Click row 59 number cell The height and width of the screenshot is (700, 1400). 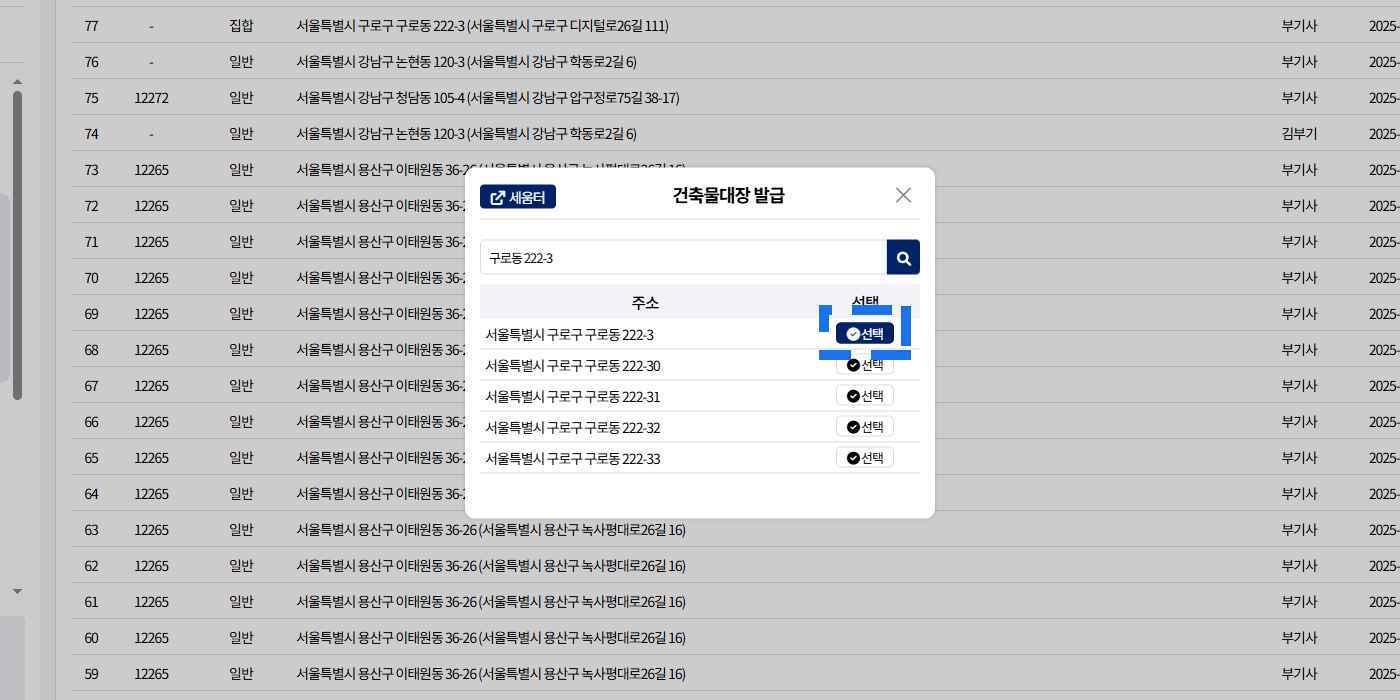[x=92, y=674]
